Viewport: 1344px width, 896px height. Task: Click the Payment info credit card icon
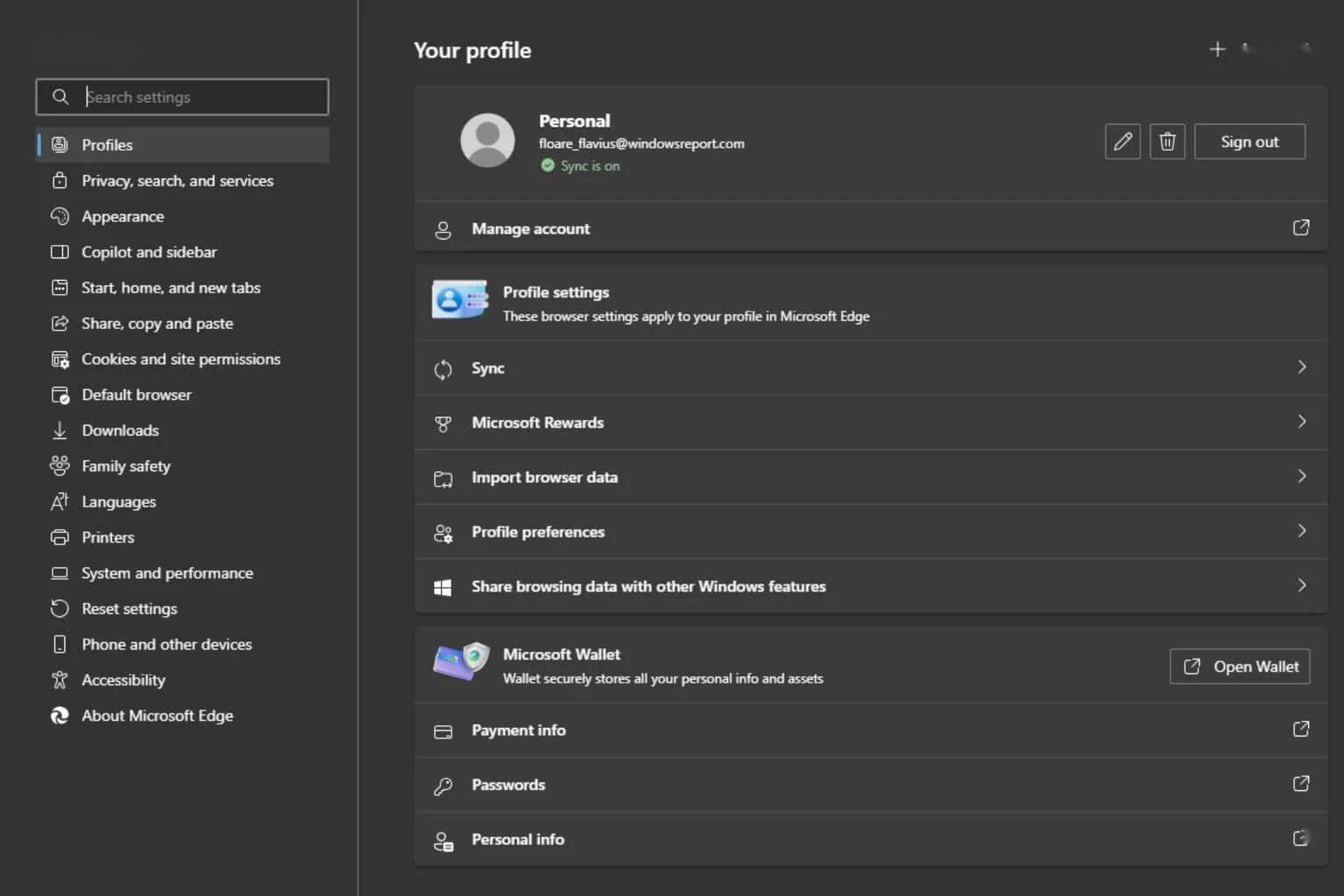click(443, 731)
